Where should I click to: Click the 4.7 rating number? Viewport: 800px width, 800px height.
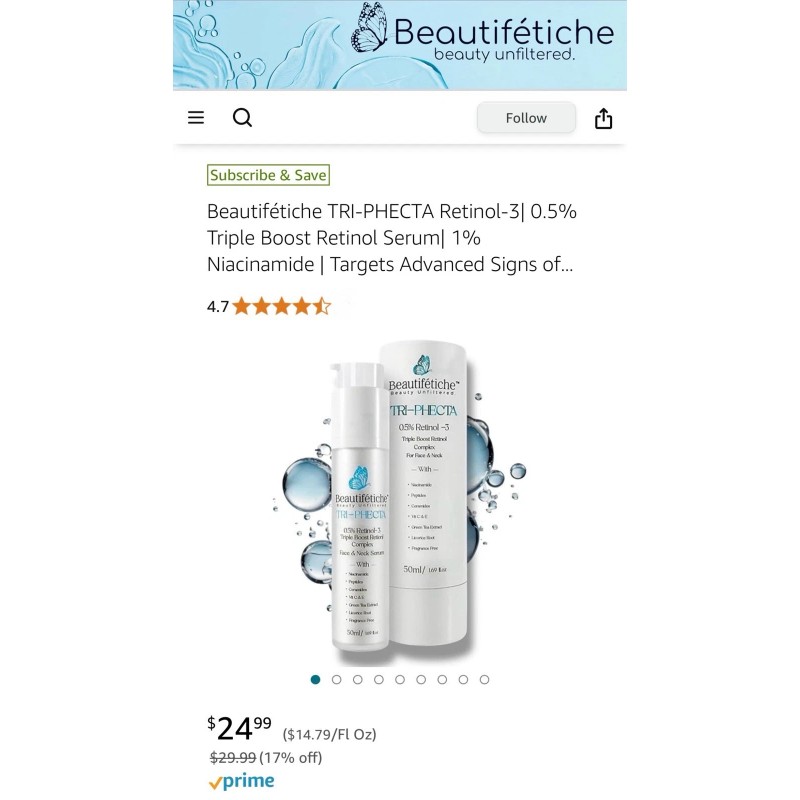click(218, 307)
